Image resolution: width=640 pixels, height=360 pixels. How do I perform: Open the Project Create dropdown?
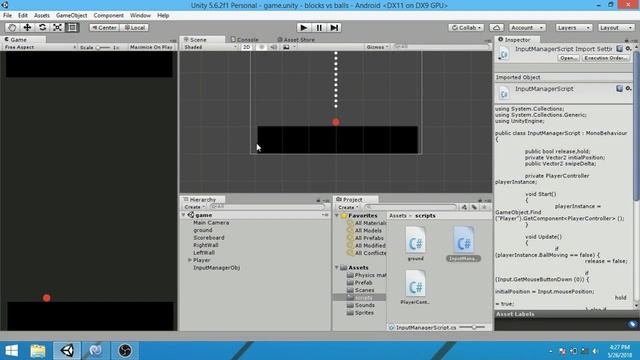coord(348,207)
